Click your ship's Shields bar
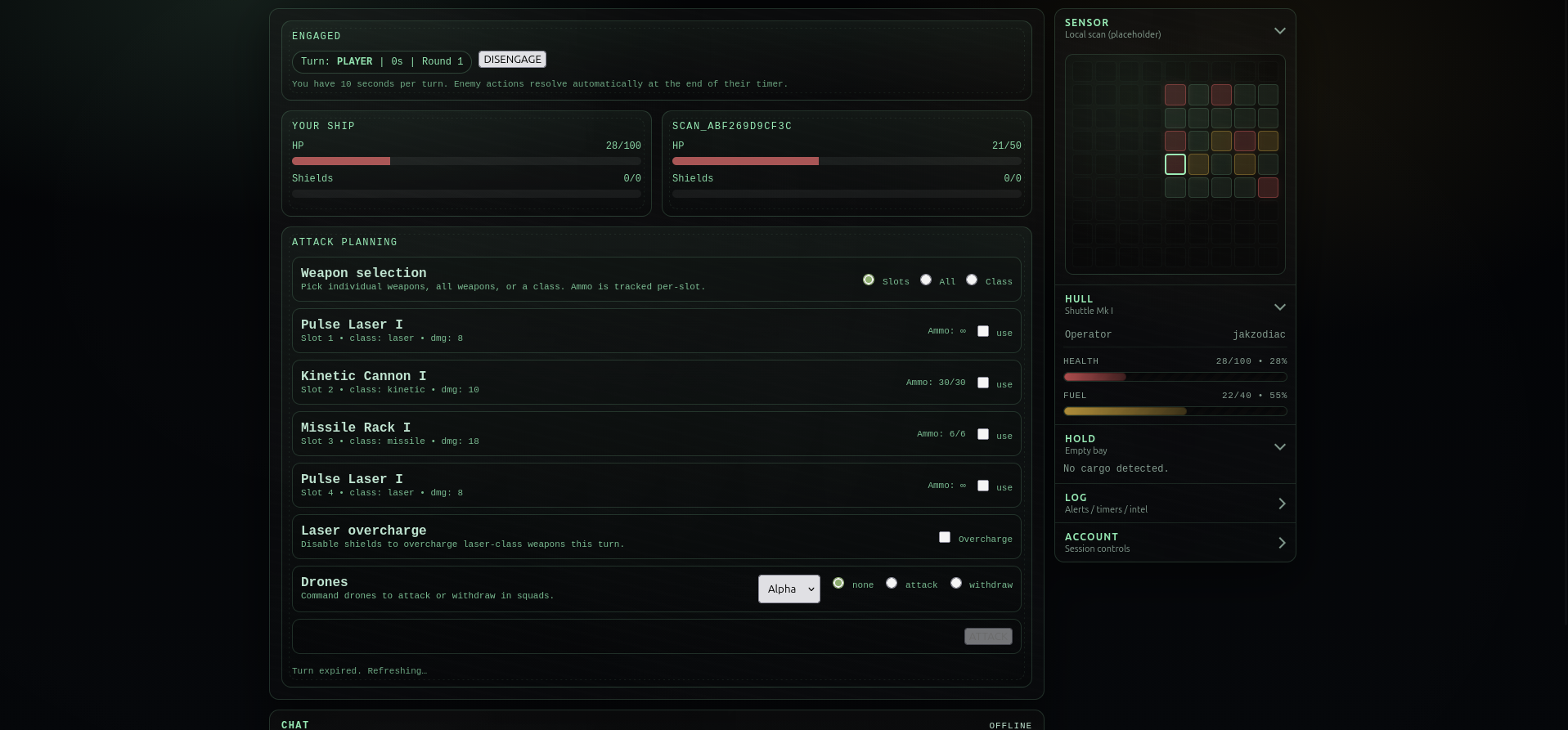The height and width of the screenshot is (730, 1568). click(x=466, y=194)
